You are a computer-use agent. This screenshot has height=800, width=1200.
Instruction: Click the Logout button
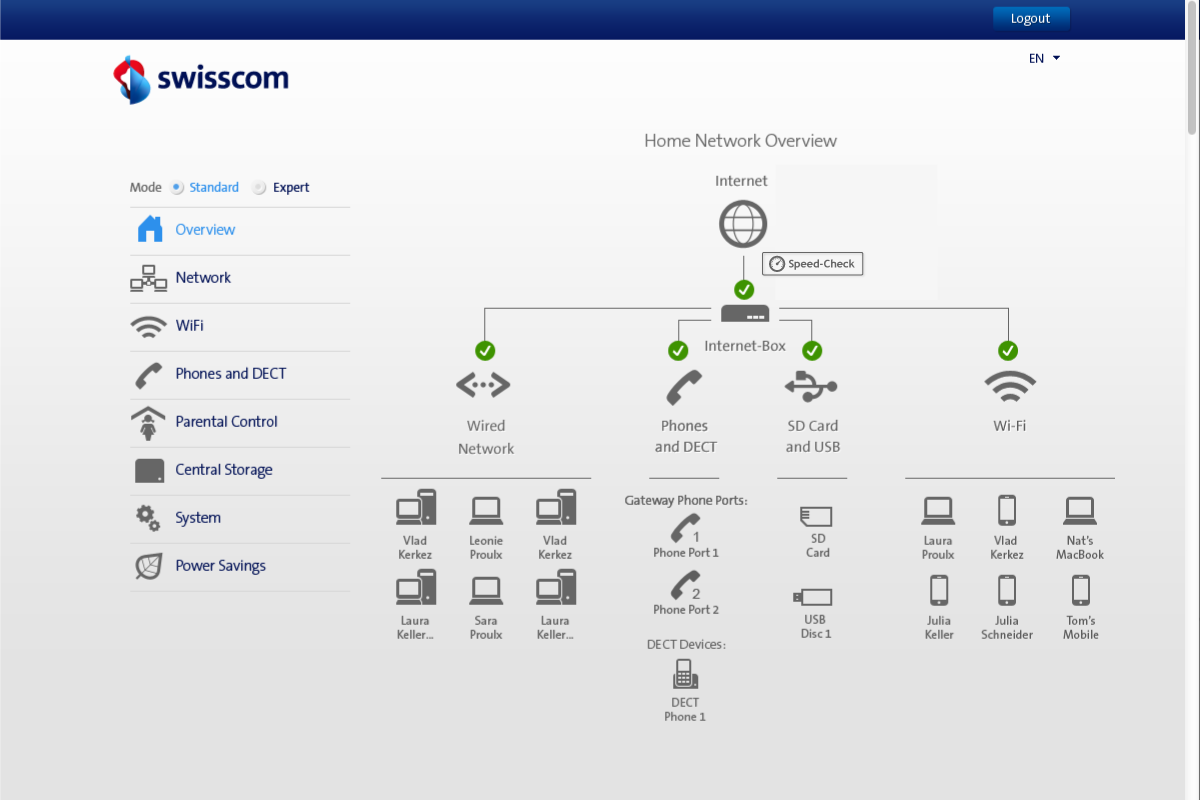point(1030,18)
